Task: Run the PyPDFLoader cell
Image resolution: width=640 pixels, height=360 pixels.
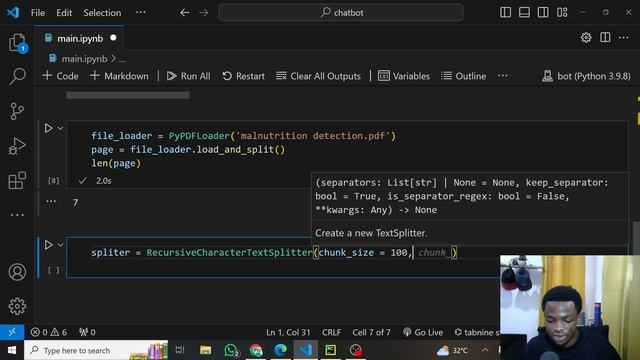Action: tap(48, 128)
